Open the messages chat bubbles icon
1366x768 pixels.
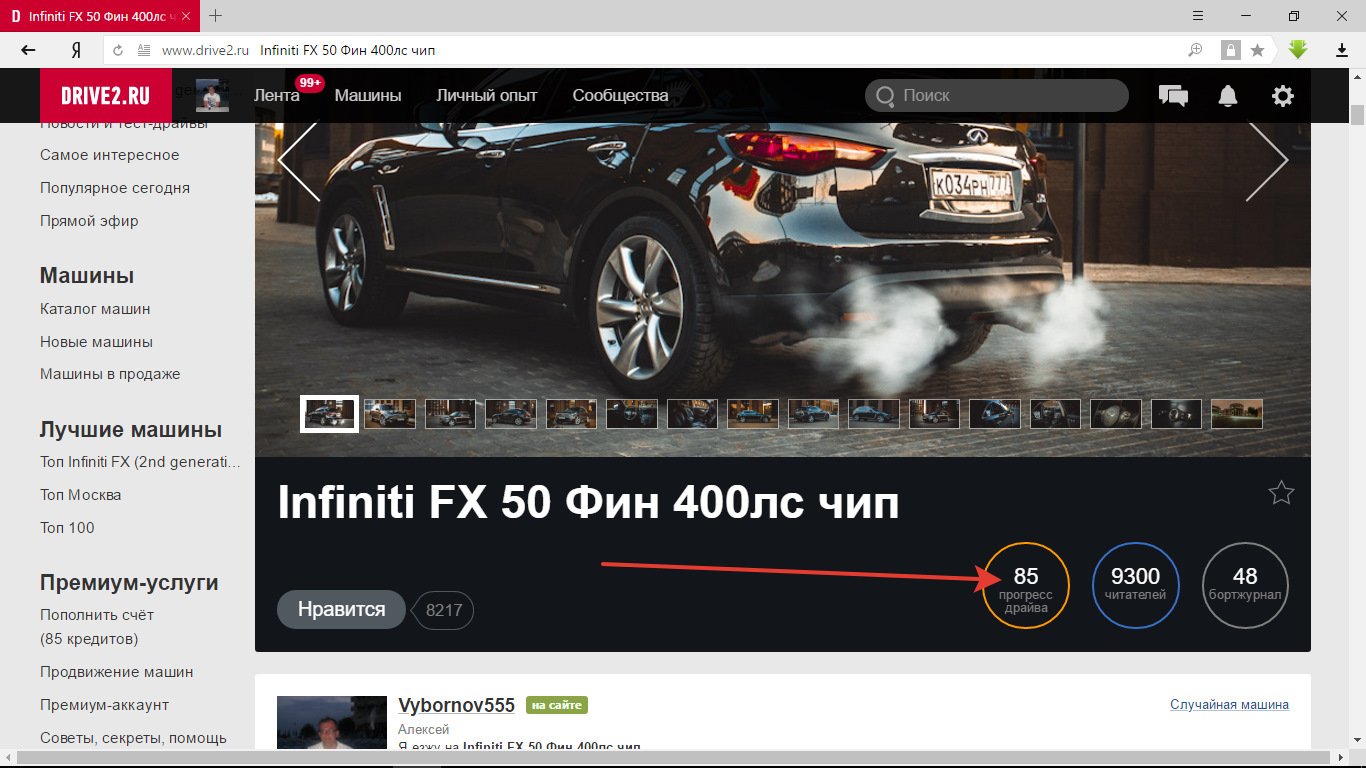(x=1173, y=96)
